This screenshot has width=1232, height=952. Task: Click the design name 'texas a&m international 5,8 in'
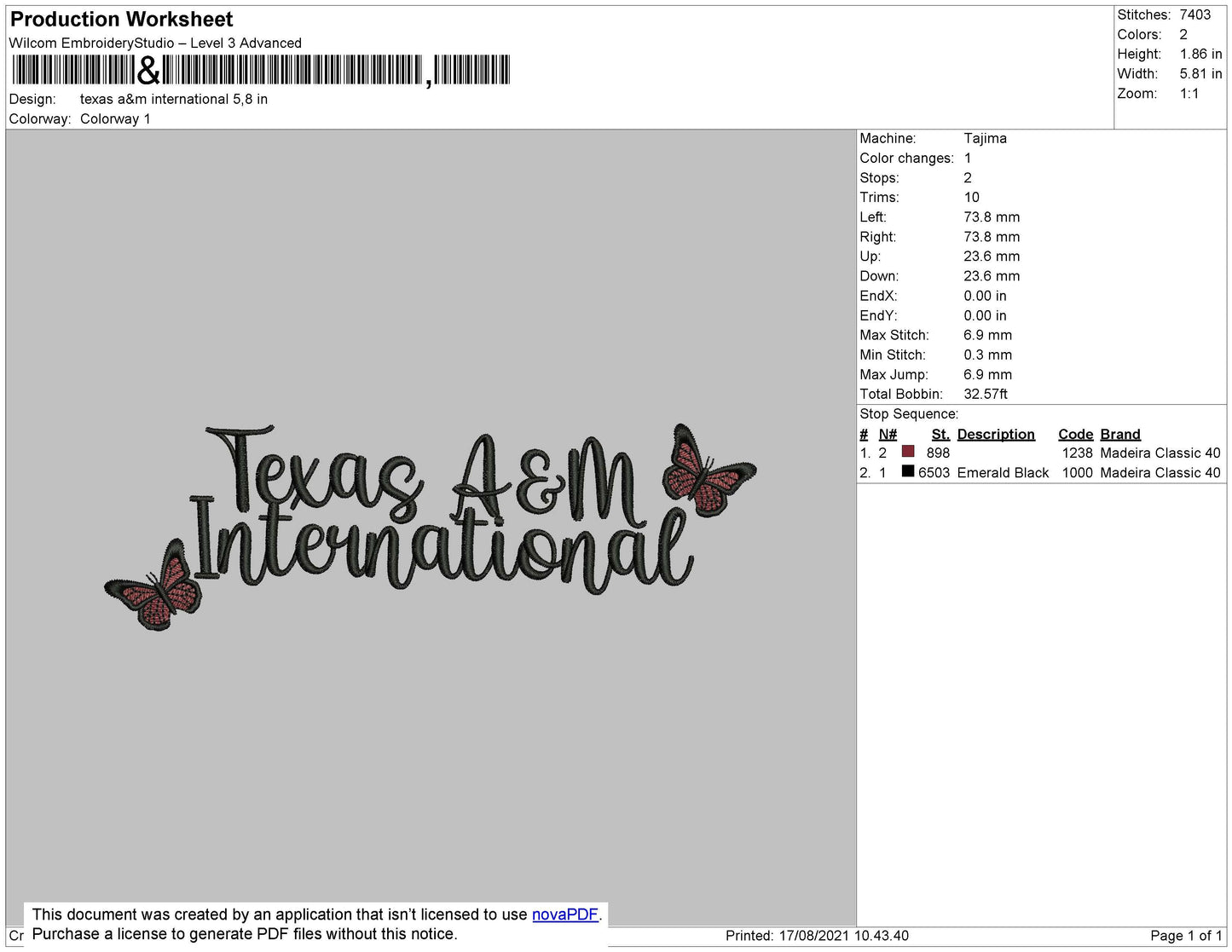point(174,99)
